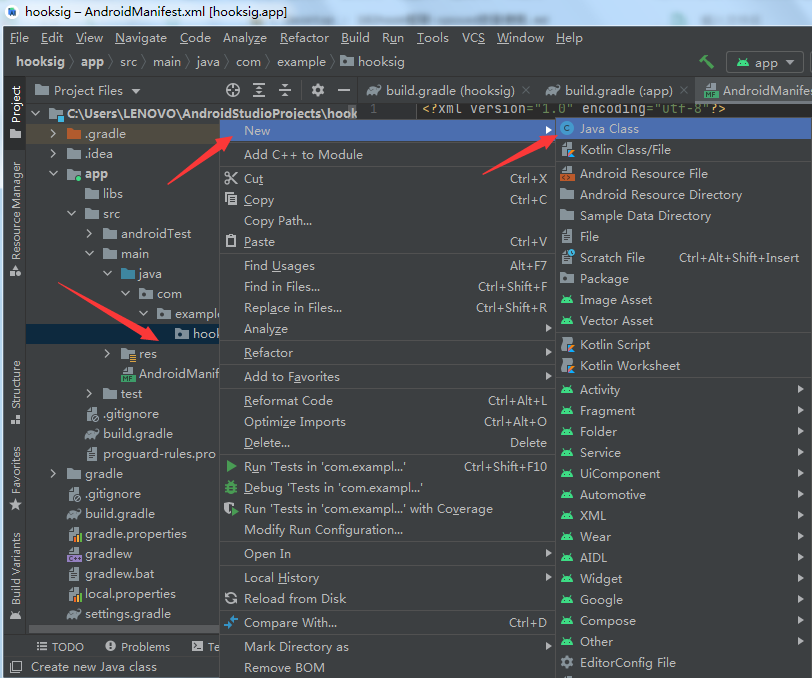Select Find in Files... option
Screen dimensions: 812x678
(x=387, y=286)
